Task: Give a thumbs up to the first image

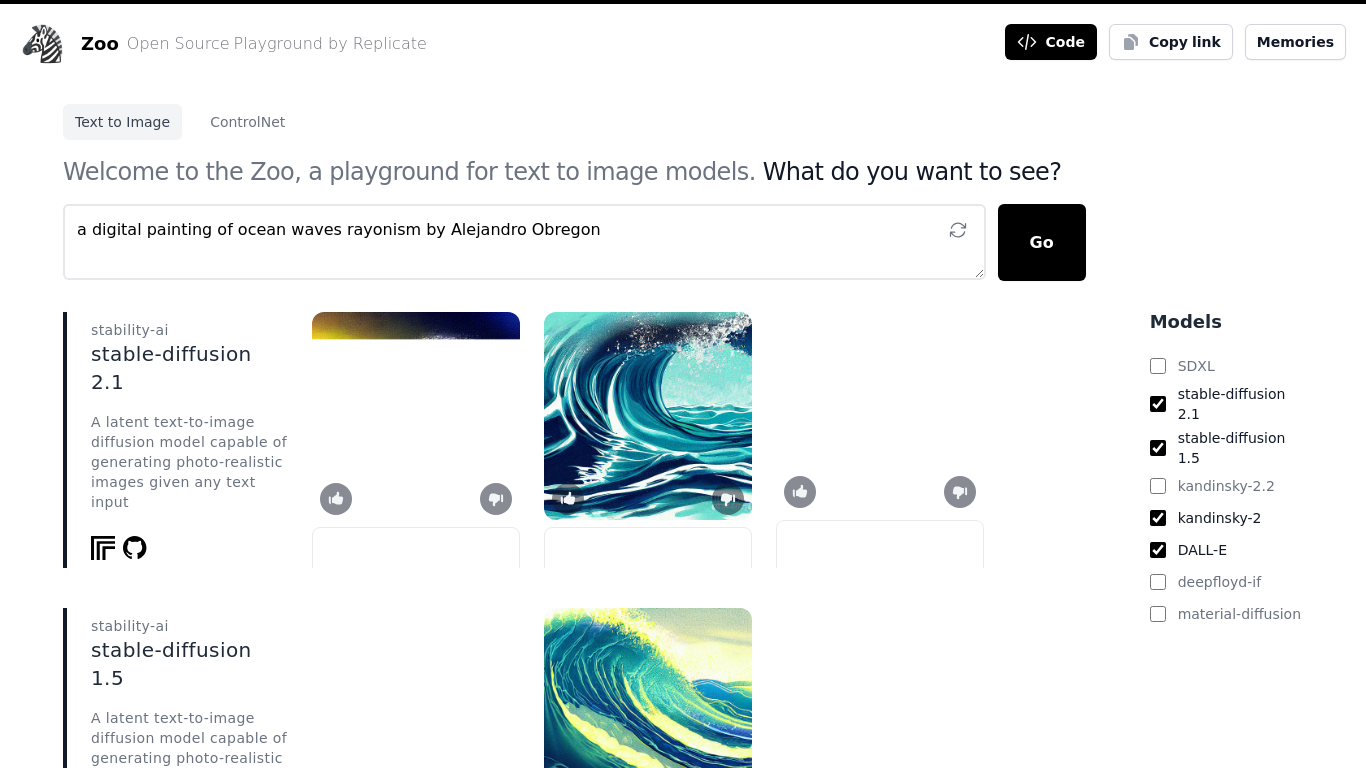Action: [336, 498]
